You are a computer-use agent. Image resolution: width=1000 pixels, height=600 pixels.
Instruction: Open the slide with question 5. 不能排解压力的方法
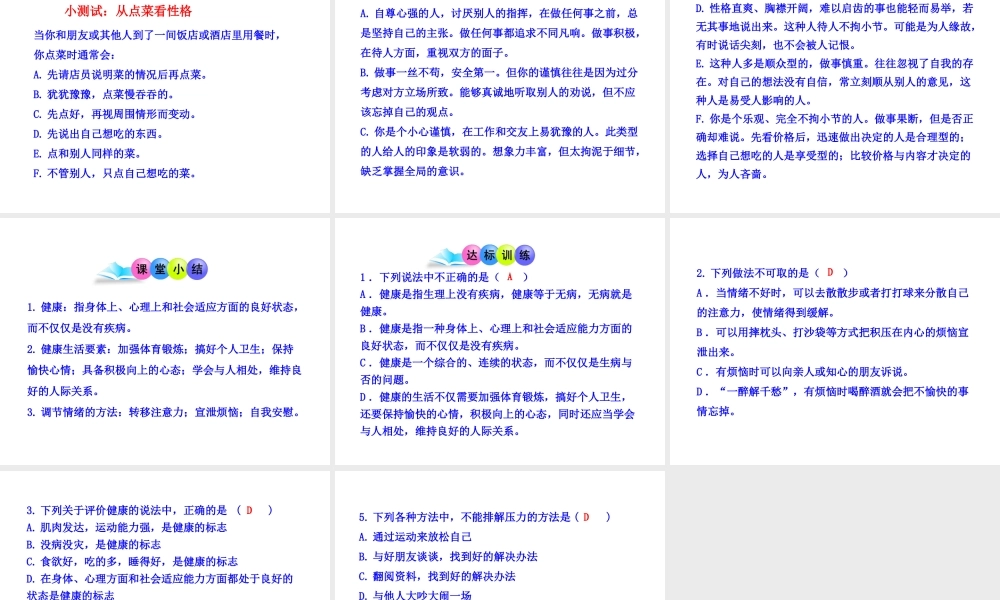[499, 536]
